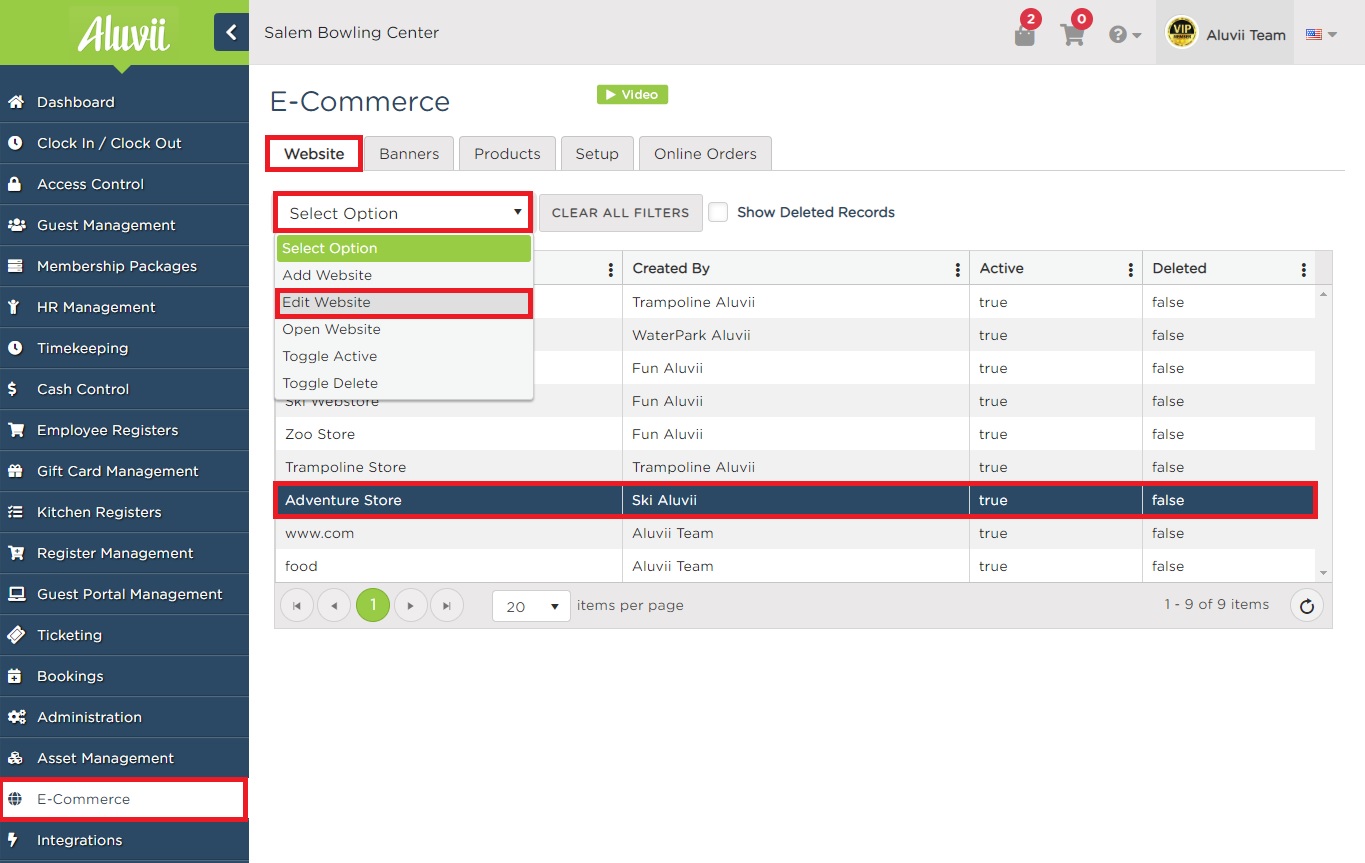The image size is (1365, 863).
Task: Open Dashboard in sidebar
Action: tap(124, 102)
